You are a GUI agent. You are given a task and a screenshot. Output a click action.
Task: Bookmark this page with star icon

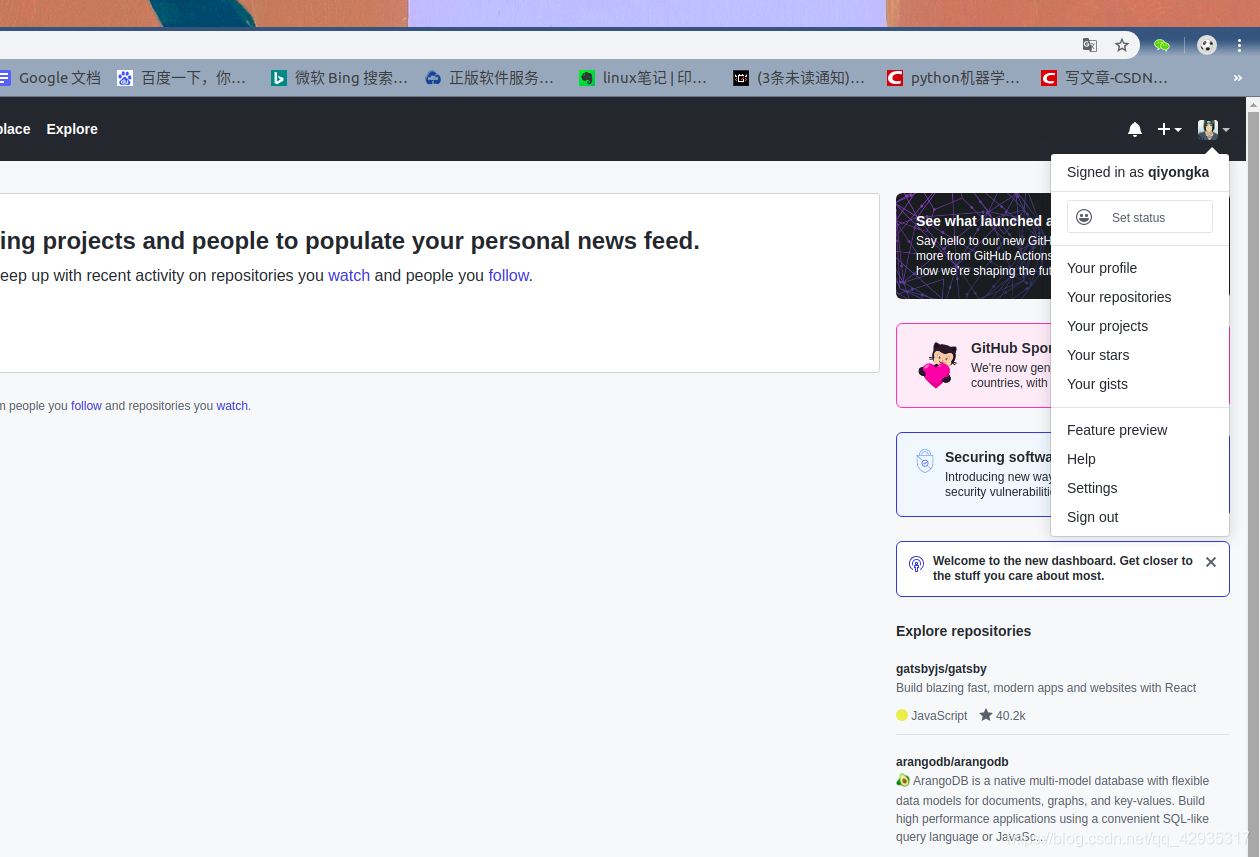coord(1122,45)
